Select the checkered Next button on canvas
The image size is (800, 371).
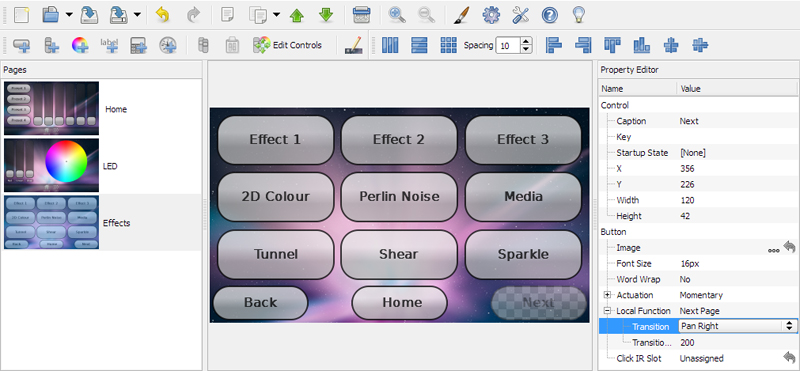[538, 303]
